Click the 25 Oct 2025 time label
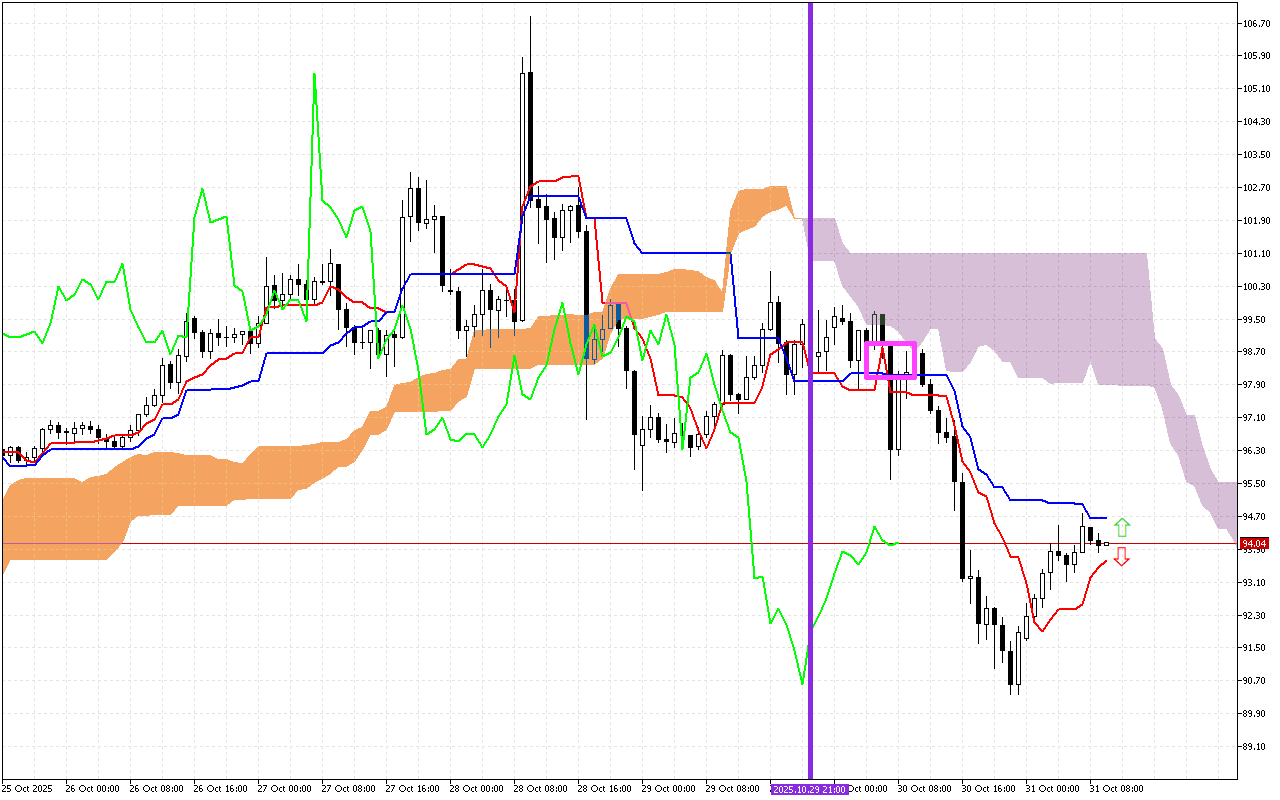 point(27,789)
